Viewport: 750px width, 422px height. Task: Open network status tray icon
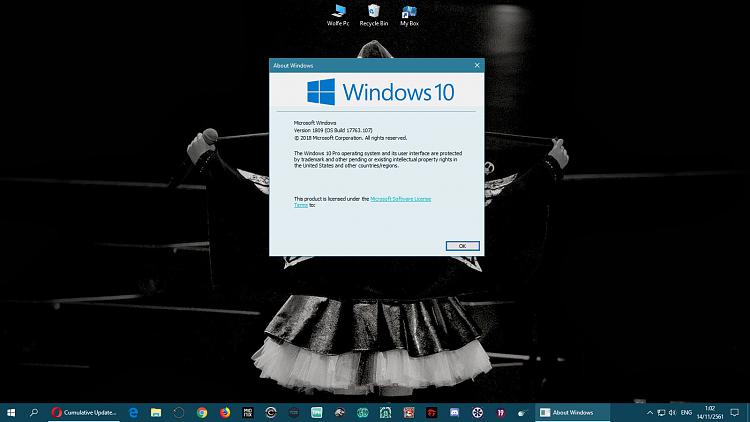click(x=661, y=412)
